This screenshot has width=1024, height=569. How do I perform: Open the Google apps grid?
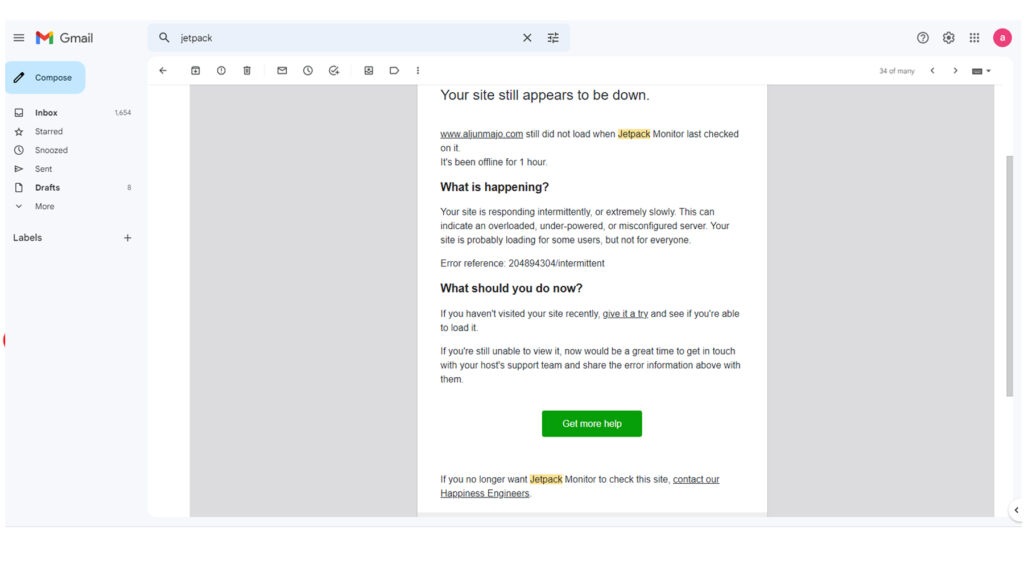coord(974,38)
